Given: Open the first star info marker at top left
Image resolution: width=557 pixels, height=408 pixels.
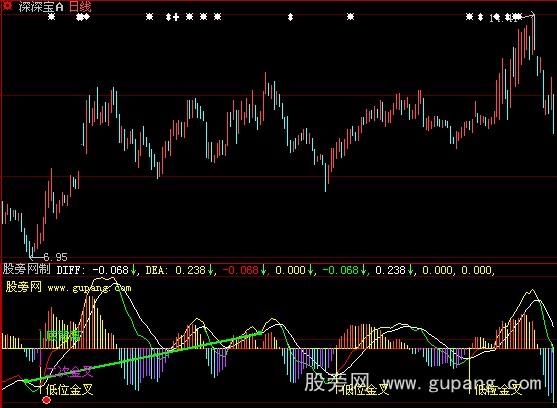Looking at the screenshot, I should [x=52, y=17].
